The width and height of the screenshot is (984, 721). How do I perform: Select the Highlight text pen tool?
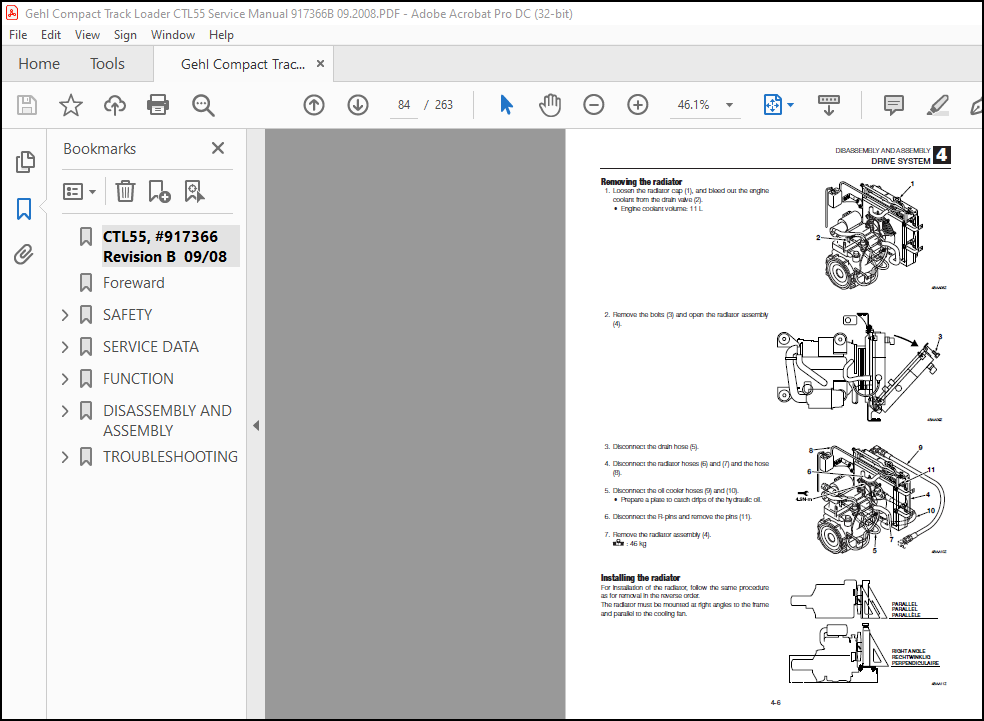938,105
